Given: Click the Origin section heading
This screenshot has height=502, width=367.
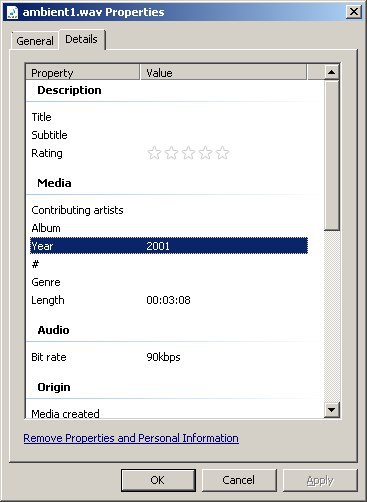Looking at the screenshot, I should tap(54, 387).
